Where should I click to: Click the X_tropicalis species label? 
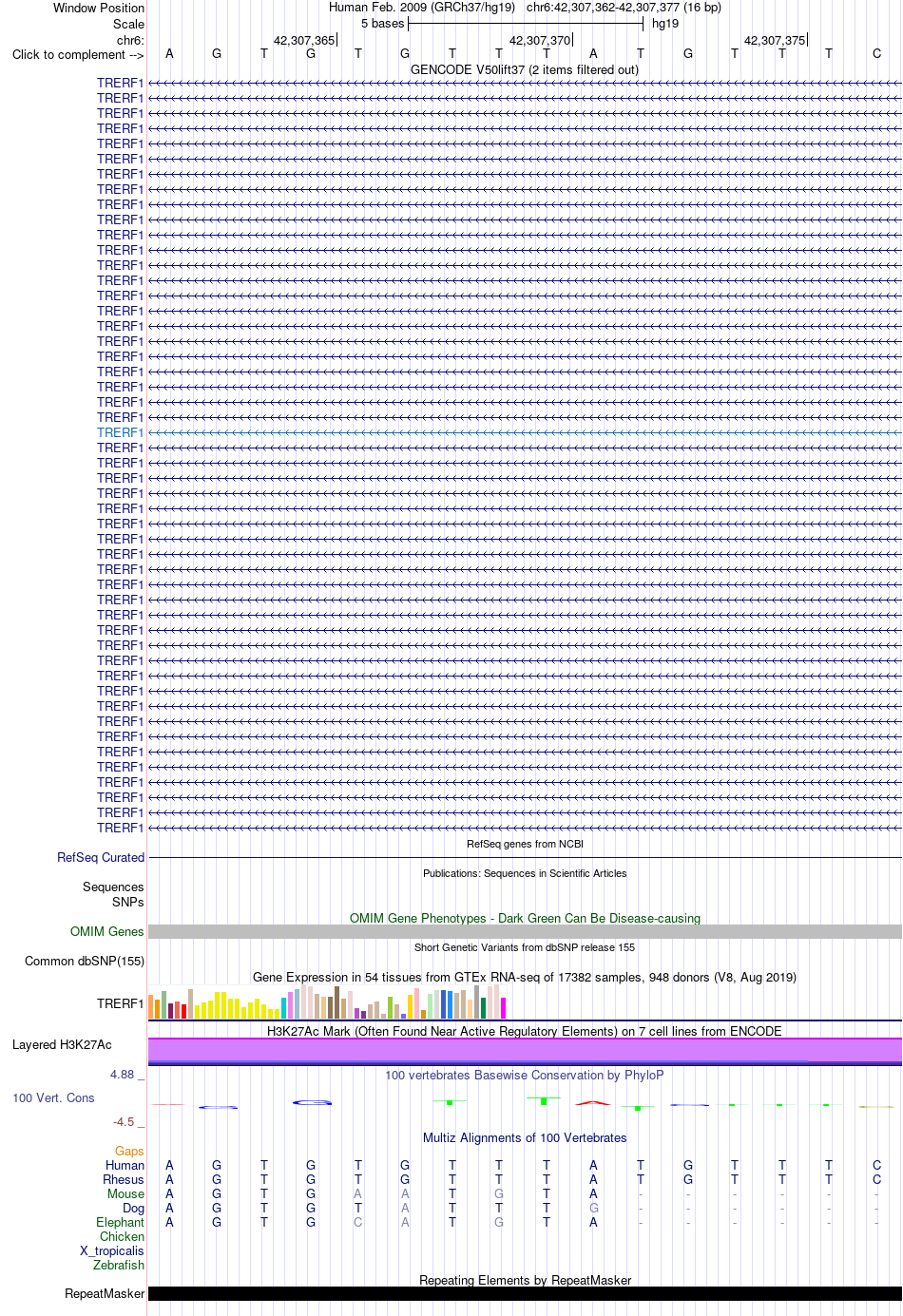(112, 1250)
